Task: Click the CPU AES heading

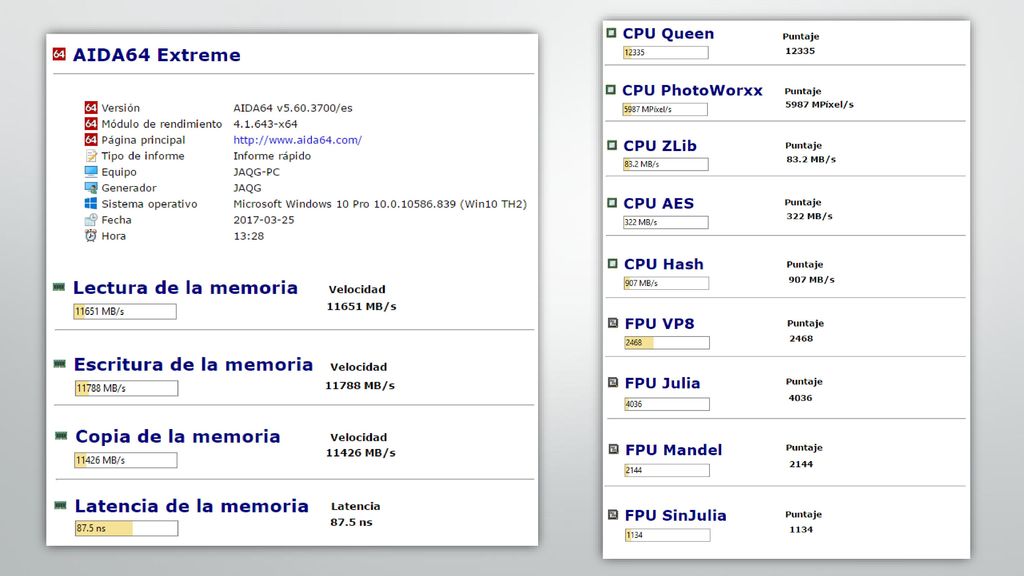Action: (658, 203)
